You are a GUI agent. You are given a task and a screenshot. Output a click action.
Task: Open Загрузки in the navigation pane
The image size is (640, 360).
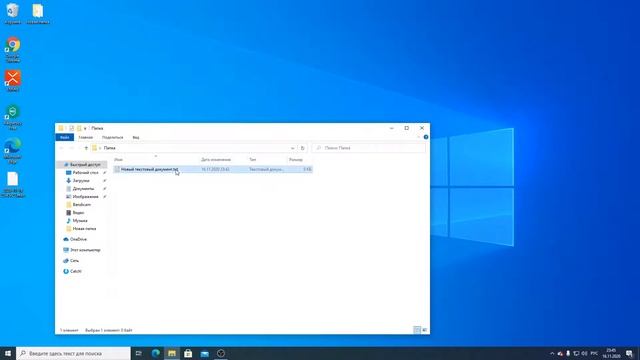pyautogui.click(x=81, y=180)
